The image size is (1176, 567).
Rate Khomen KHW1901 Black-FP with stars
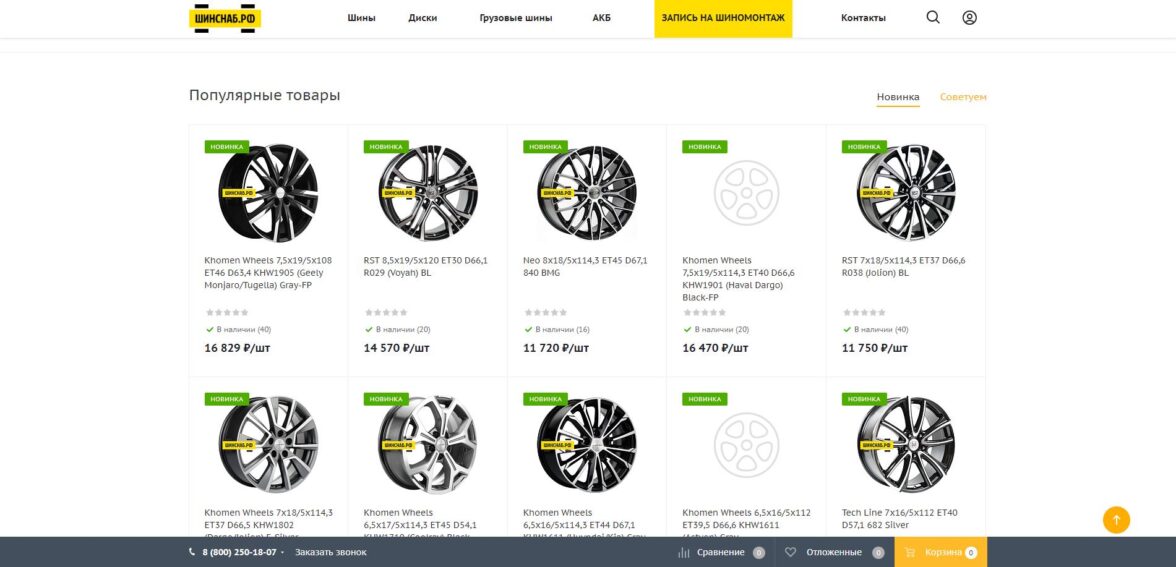[x=705, y=313]
